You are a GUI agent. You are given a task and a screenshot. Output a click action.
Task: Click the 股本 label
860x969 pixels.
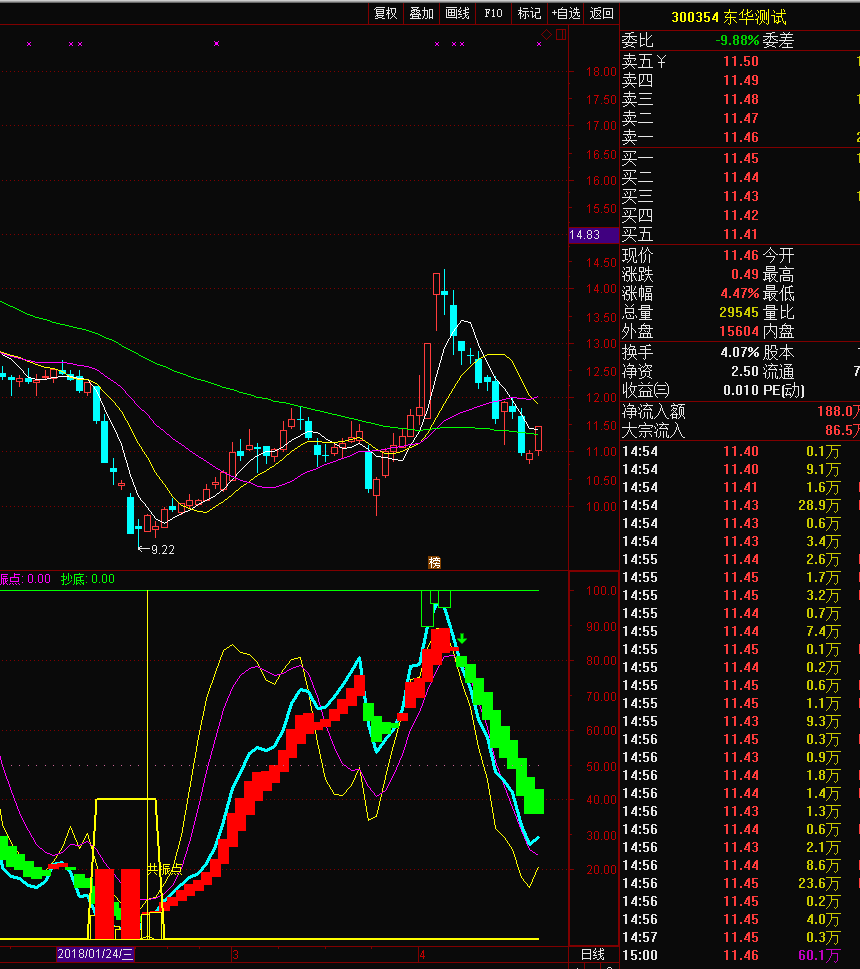[x=778, y=352]
